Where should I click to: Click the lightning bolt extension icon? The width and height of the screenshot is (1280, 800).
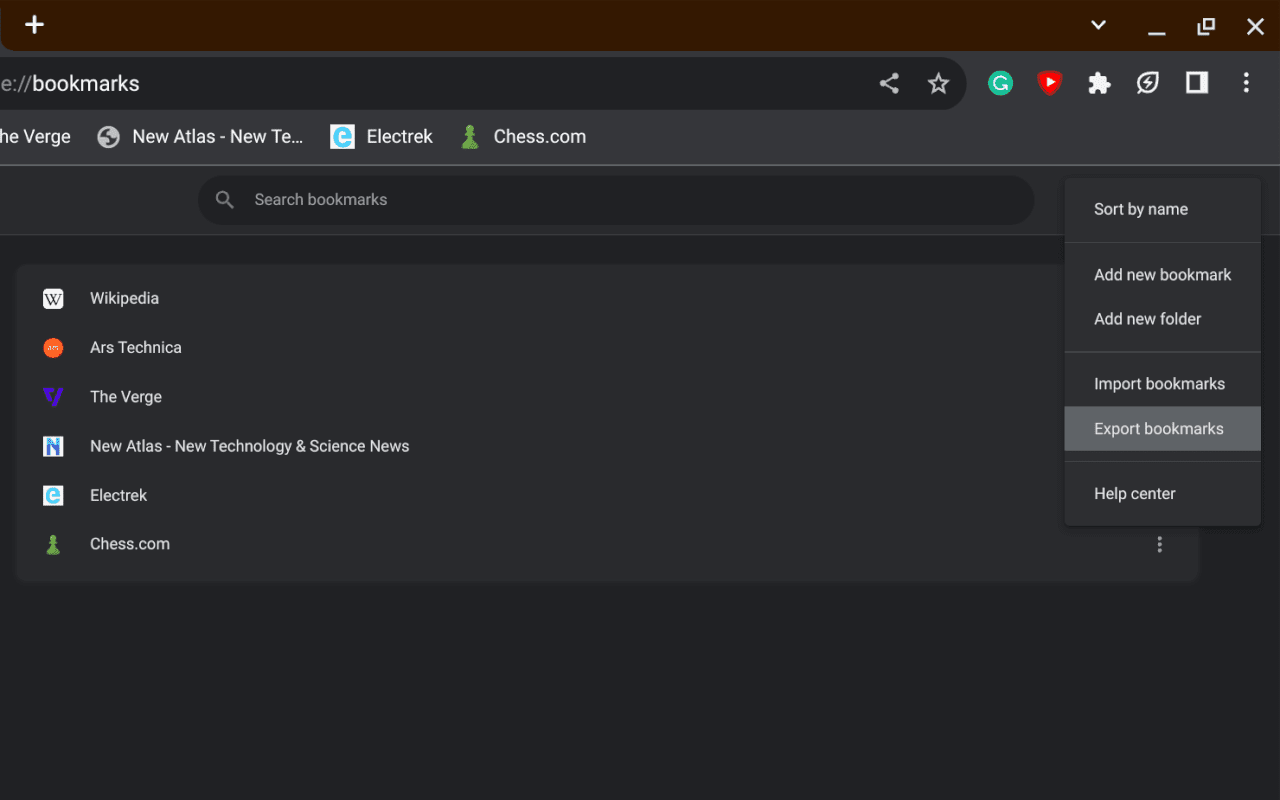tap(1148, 83)
